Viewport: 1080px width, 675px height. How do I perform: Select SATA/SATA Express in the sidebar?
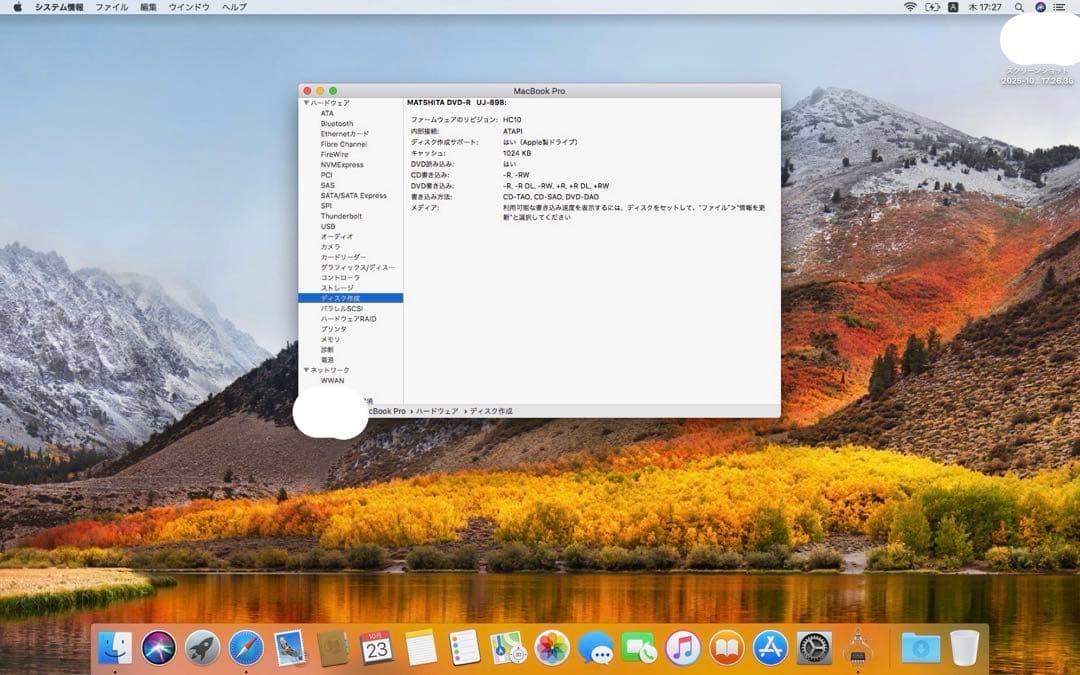(353, 196)
